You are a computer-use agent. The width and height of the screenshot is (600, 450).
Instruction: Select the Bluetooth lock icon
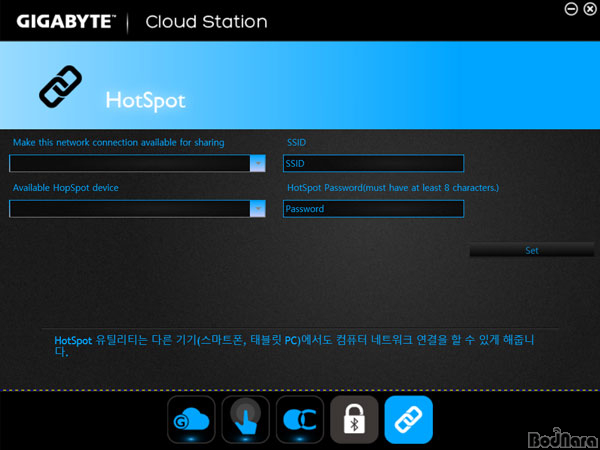[x=354, y=419]
